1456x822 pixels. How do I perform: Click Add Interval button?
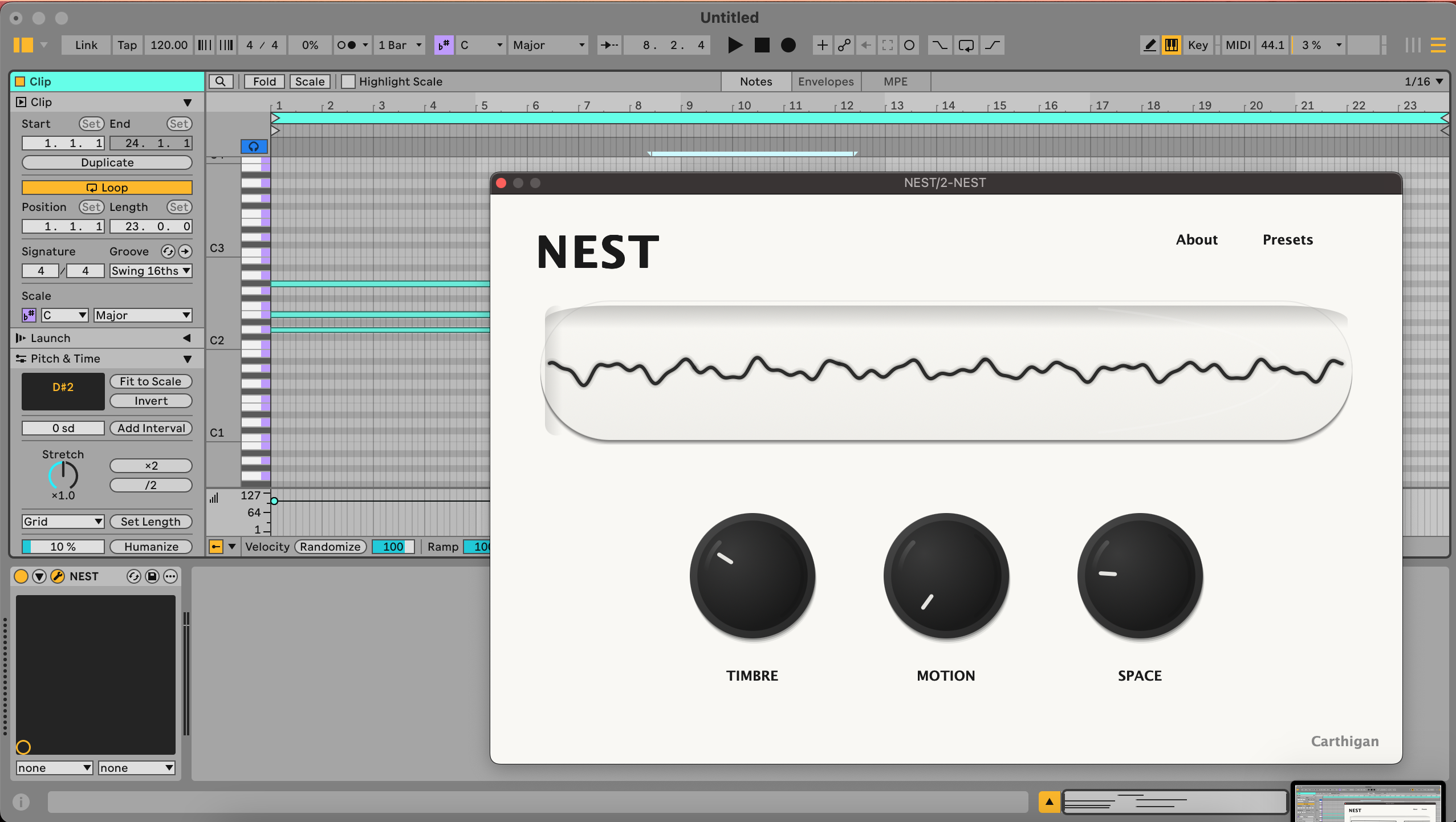pyautogui.click(x=151, y=428)
